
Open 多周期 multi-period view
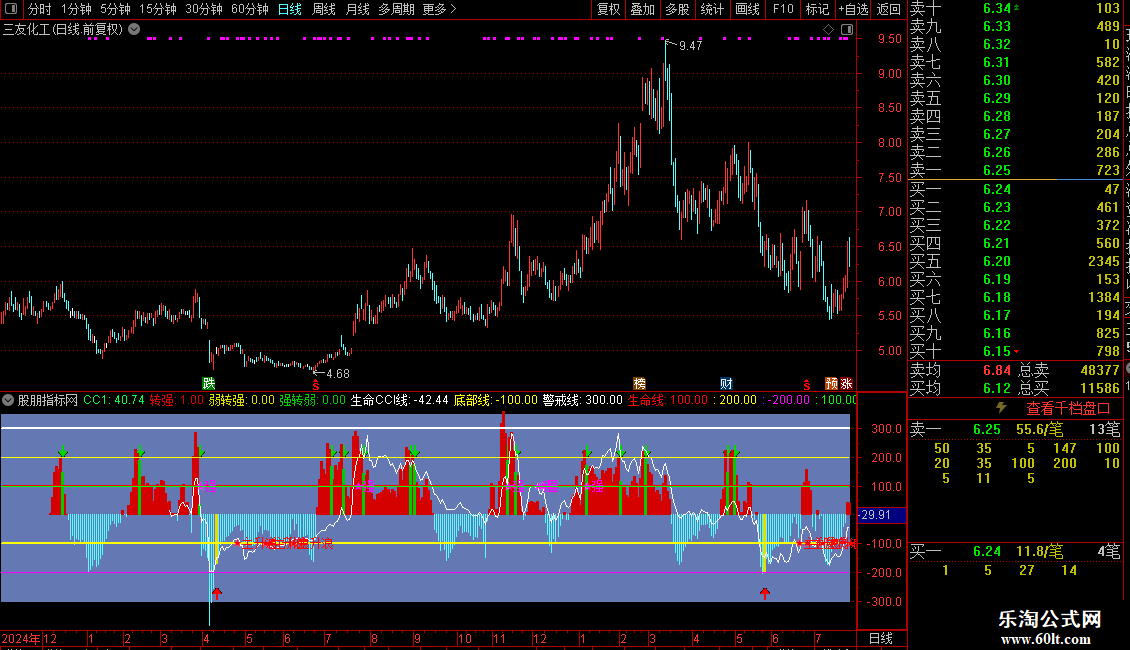click(396, 9)
